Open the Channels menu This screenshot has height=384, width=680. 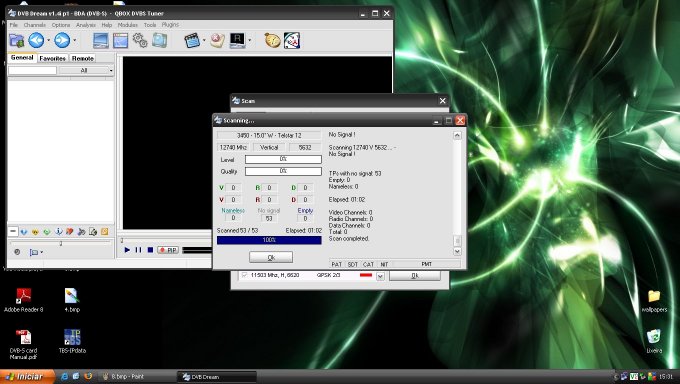tap(35, 25)
